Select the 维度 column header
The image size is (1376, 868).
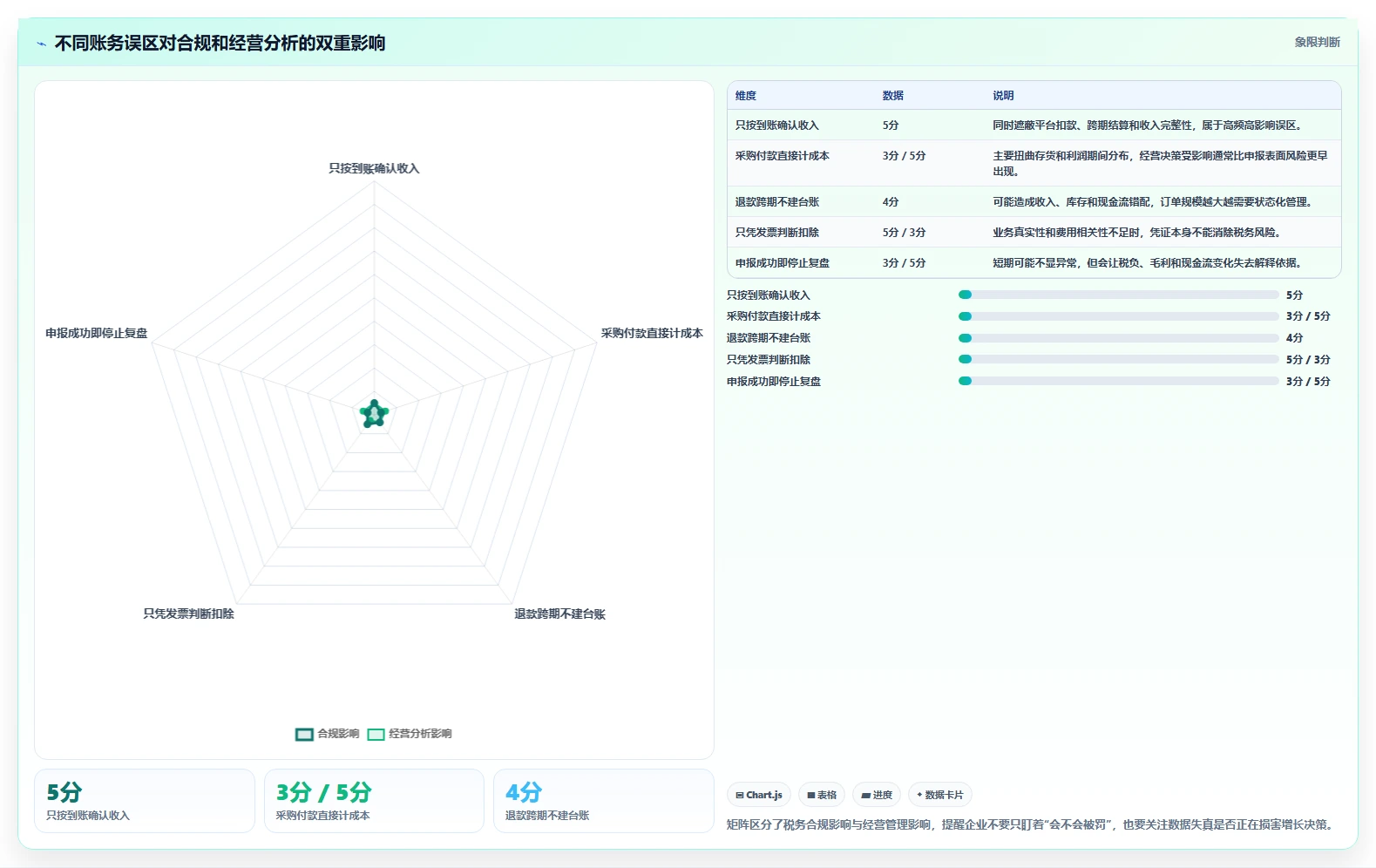[746, 96]
